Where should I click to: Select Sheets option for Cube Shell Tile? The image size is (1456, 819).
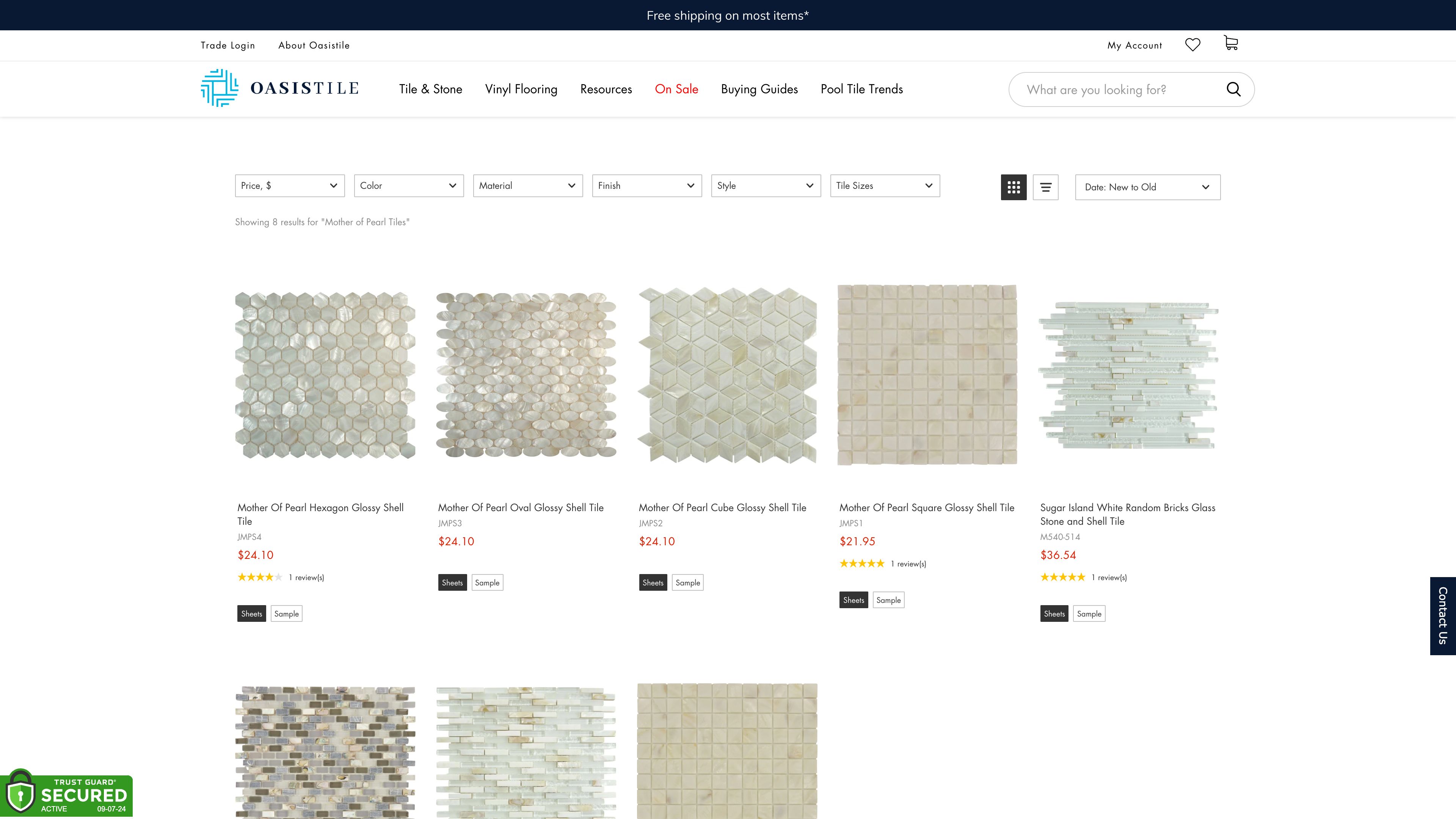coord(653,583)
